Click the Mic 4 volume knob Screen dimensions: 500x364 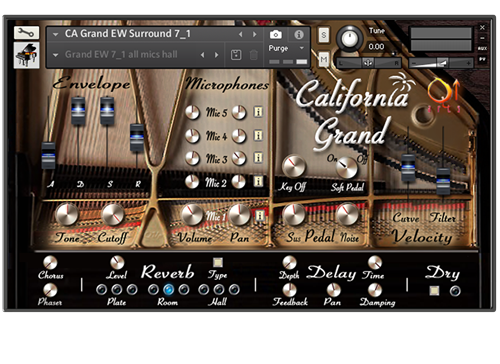pos(192,136)
